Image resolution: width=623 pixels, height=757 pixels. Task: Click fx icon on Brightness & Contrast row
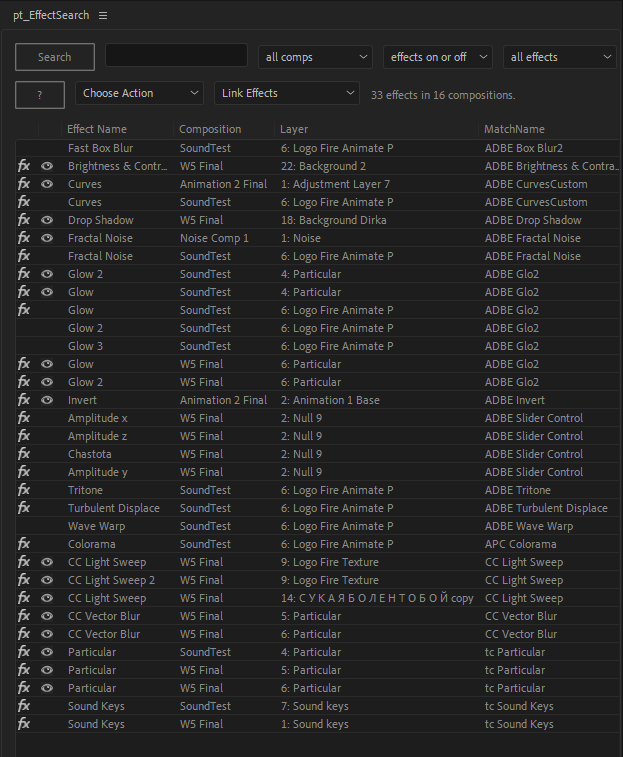pyautogui.click(x=24, y=166)
